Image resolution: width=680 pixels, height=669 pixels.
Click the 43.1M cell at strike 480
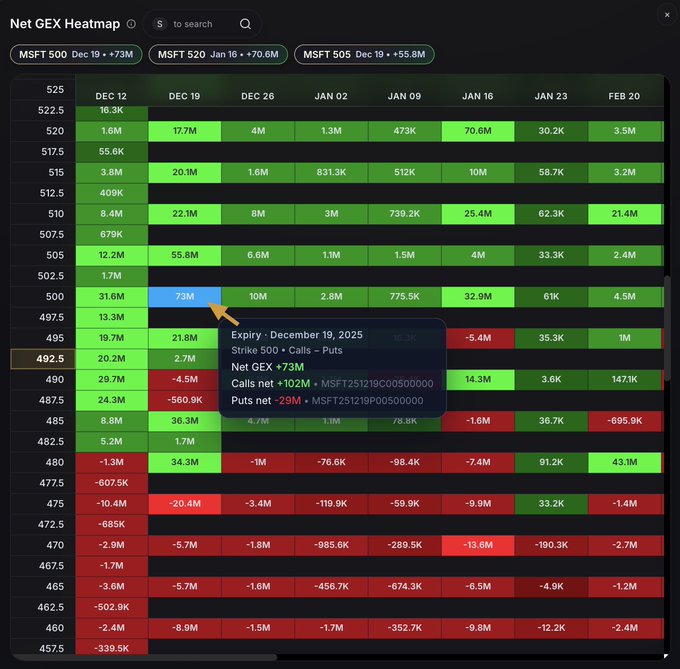(624, 462)
